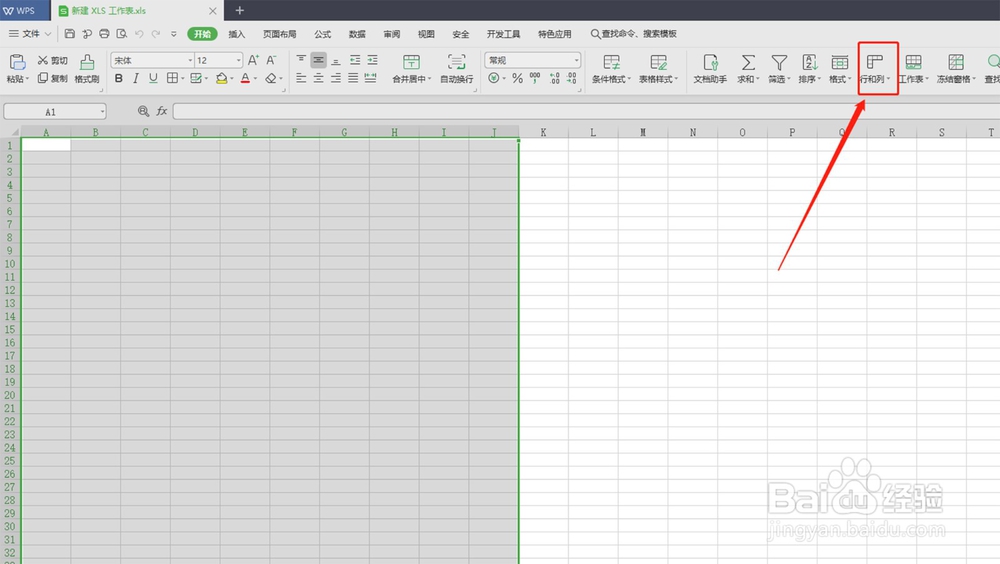Click the Home (开始) tab button
Viewport: 1000px width, 564px height.
202,34
